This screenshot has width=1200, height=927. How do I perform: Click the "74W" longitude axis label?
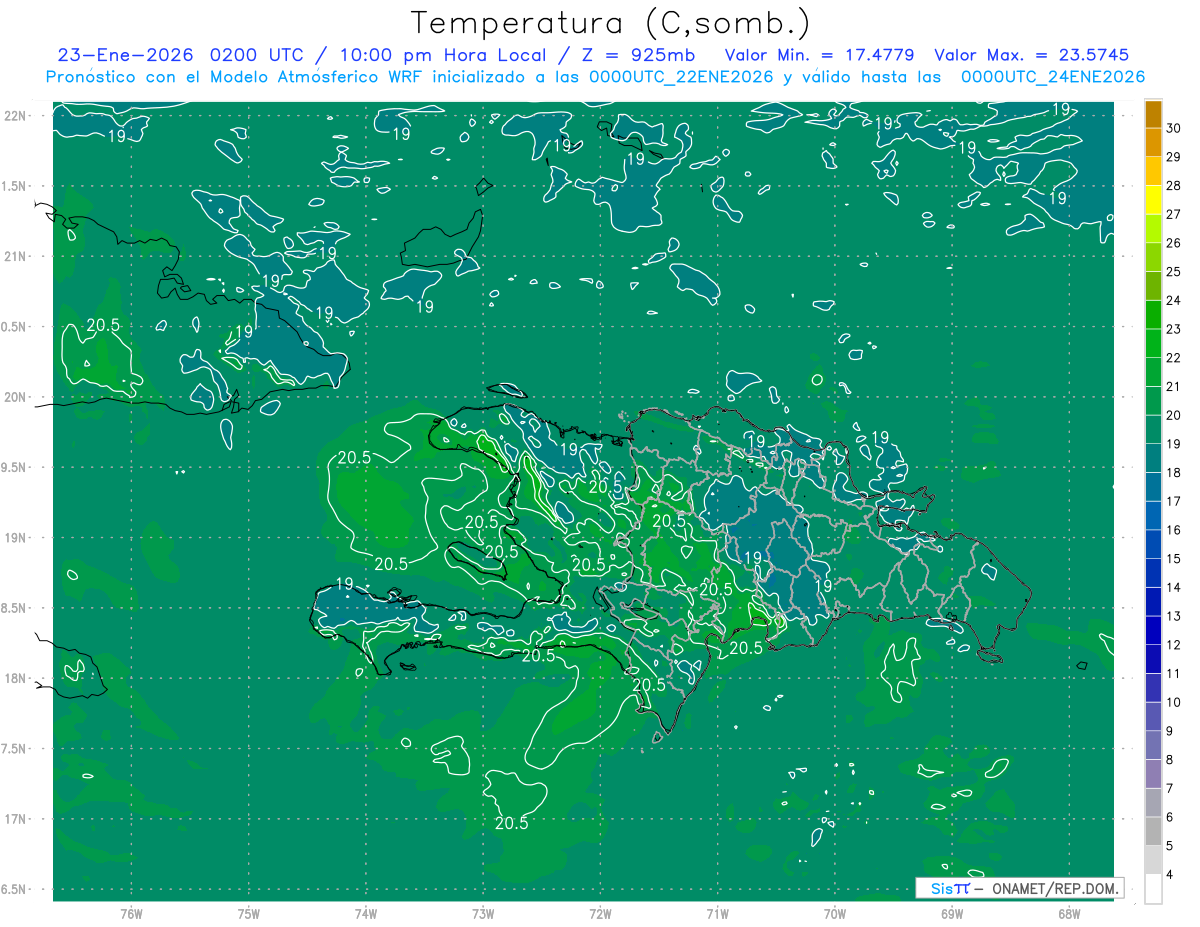(x=365, y=913)
